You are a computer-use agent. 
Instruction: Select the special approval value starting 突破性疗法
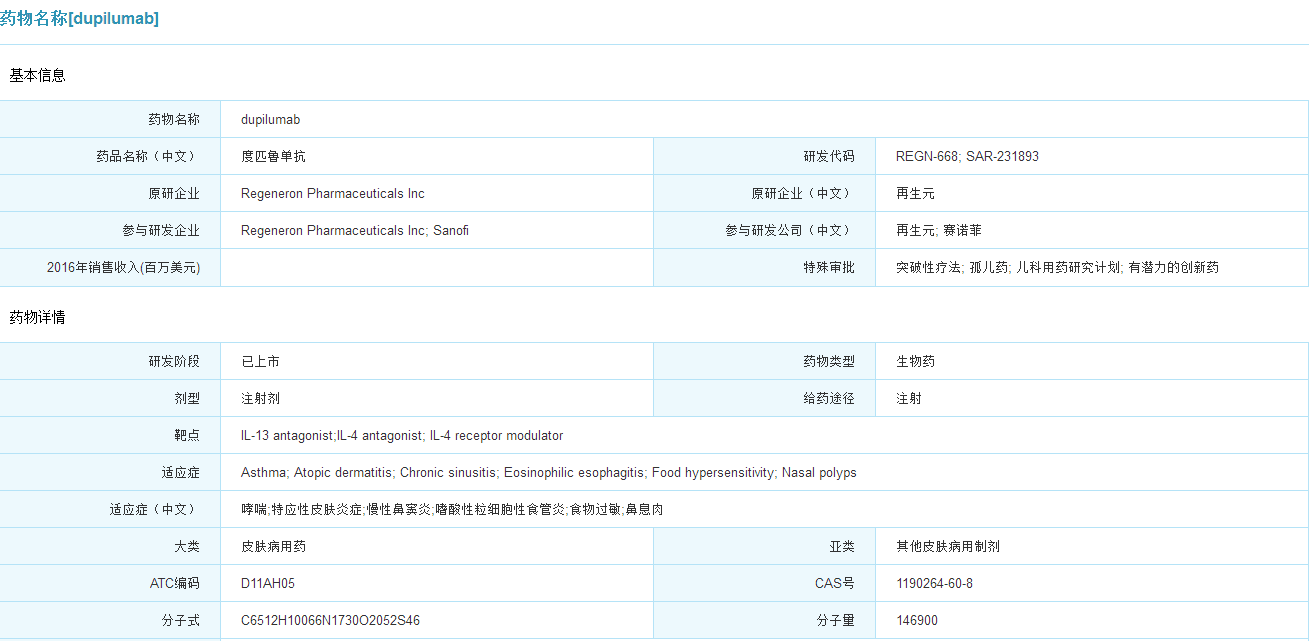pyautogui.click(x=1057, y=267)
